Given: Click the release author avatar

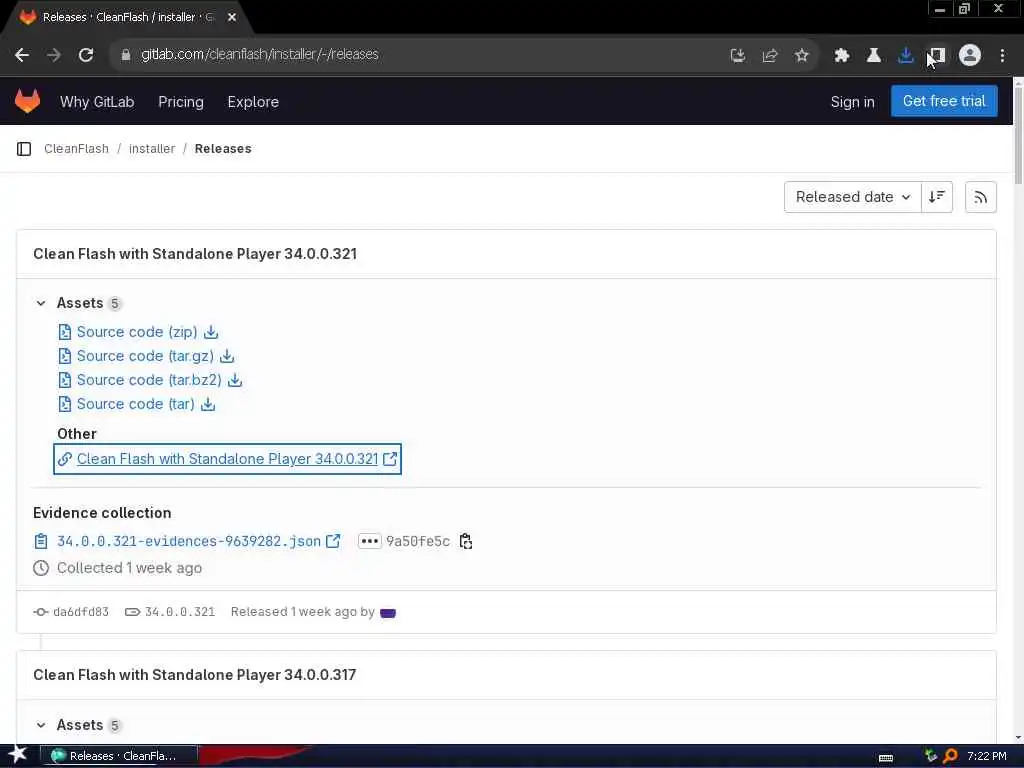Looking at the screenshot, I should (388, 613).
